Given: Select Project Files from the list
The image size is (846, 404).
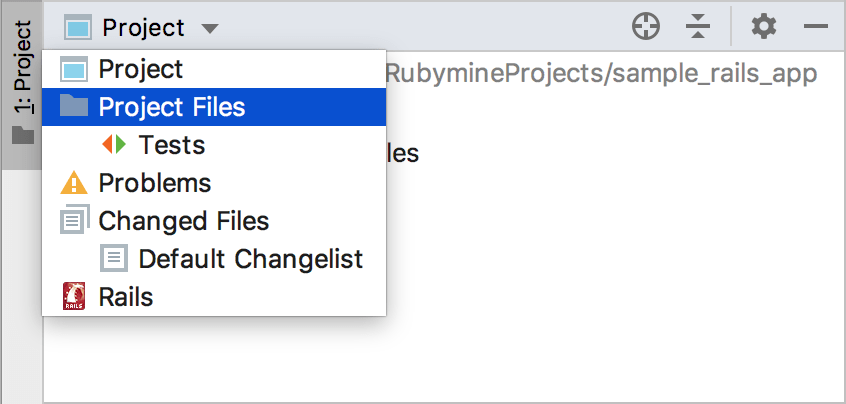Looking at the screenshot, I should [214, 107].
